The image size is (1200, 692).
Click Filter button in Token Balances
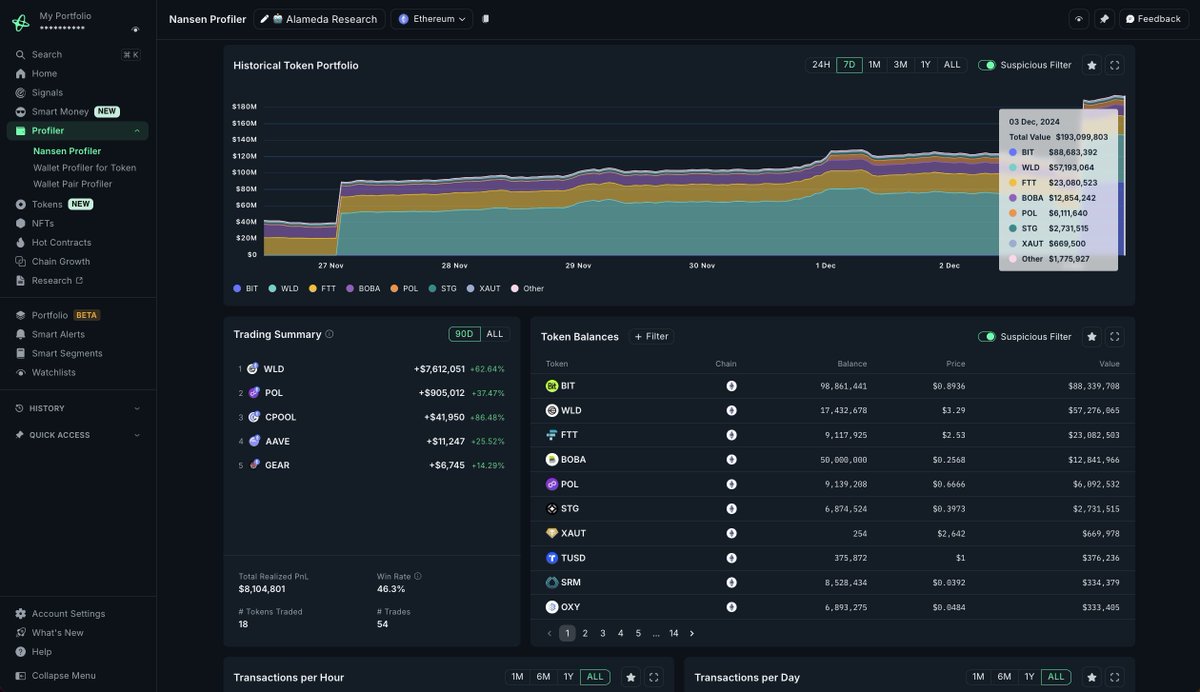(x=652, y=337)
